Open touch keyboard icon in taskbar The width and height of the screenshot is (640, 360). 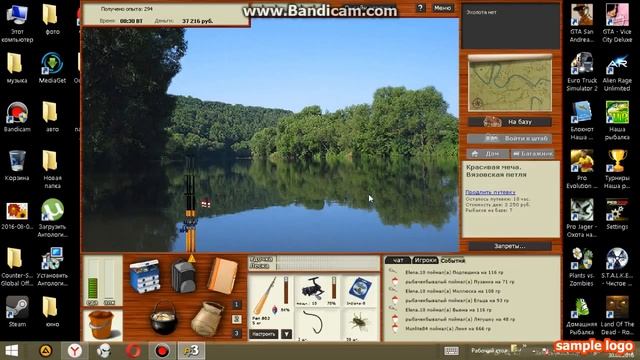coord(451,351)
